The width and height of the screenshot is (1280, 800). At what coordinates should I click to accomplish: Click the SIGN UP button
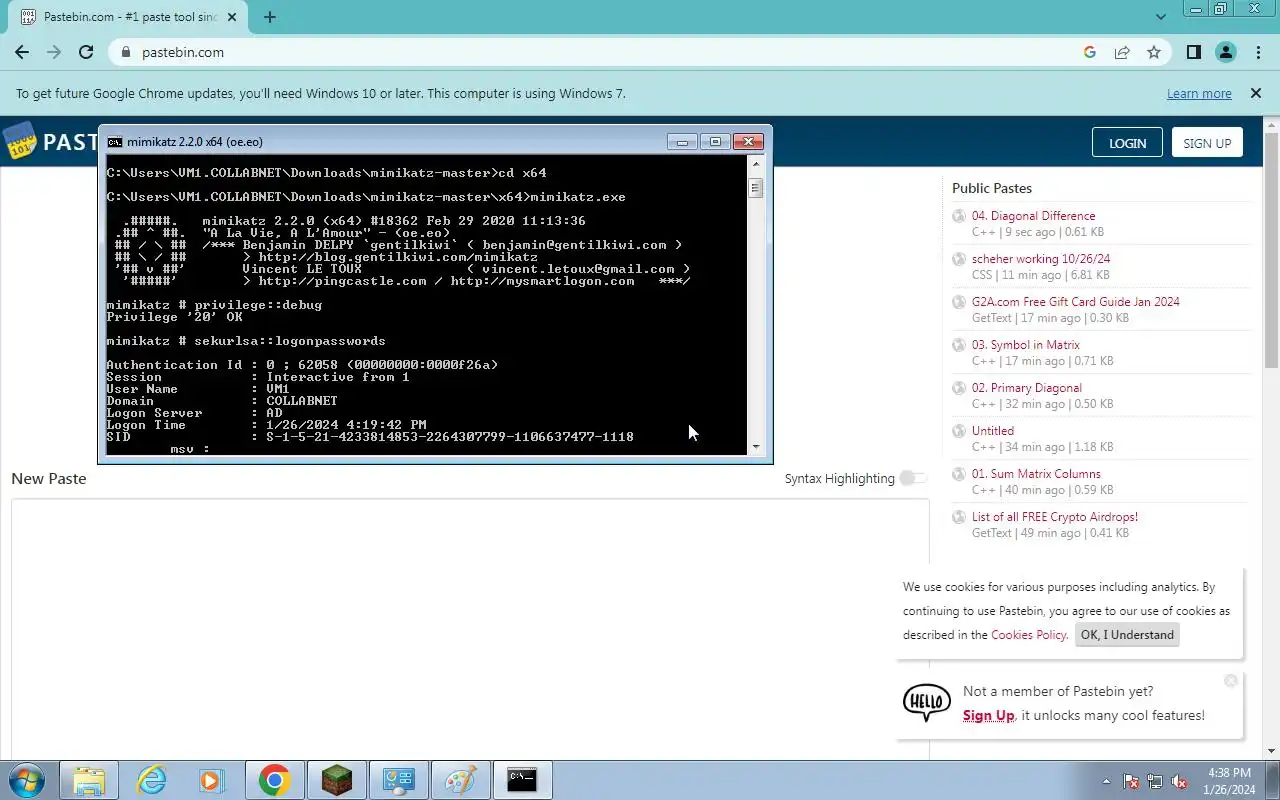pos(1207,143)
